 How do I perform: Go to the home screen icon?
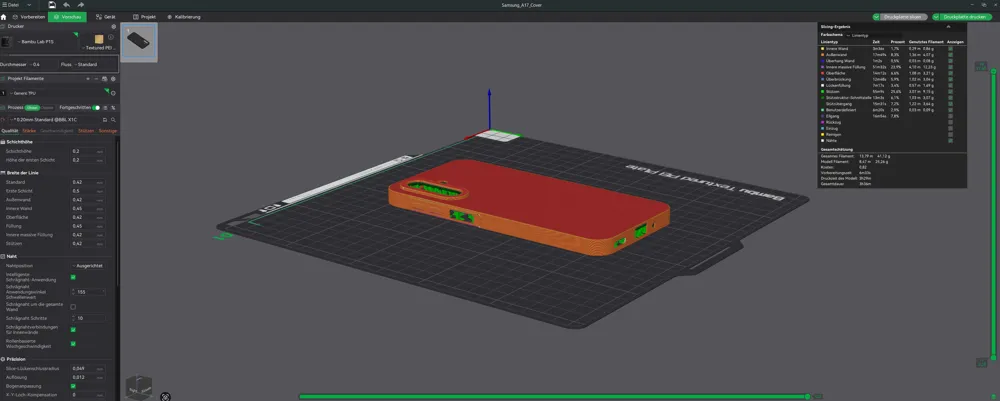click(3, 17)
